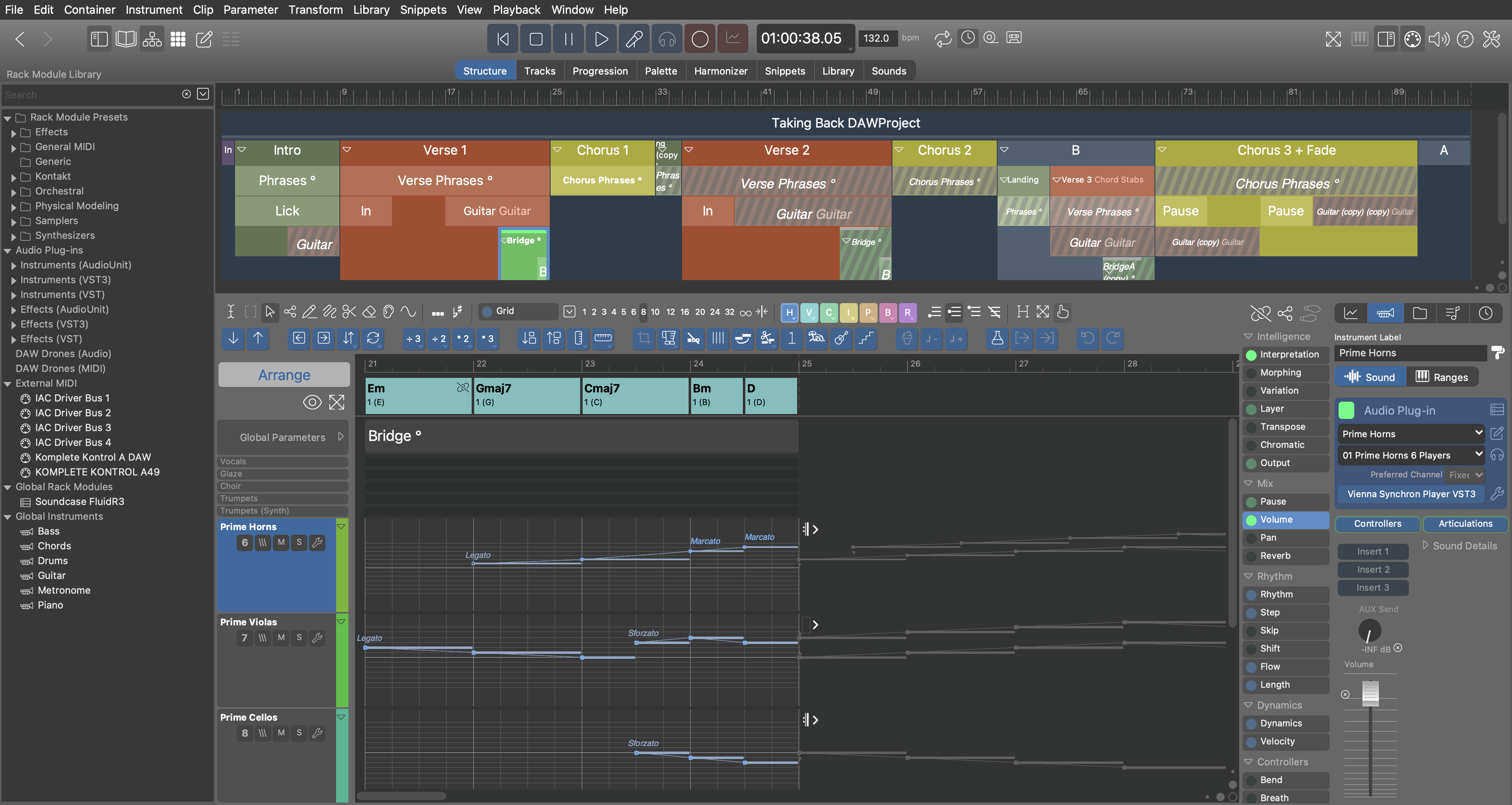Click the Arrange button
1512x805 pixels.
[284, 375]
